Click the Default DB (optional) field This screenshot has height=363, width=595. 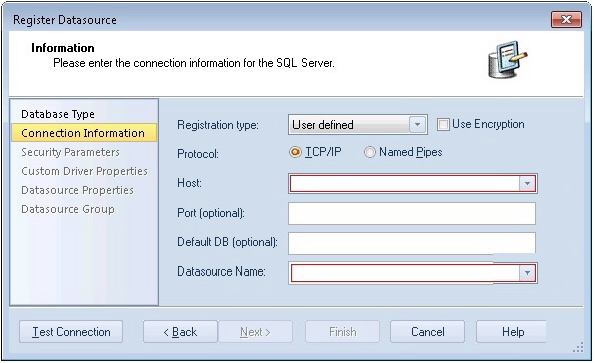[412, 243]
